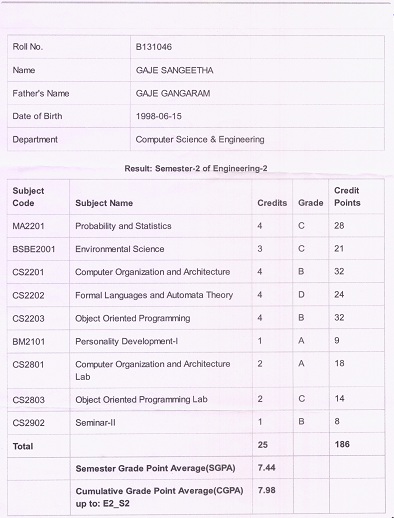Click father's name GAJE GANGARAM
Screen dimensions: 394x518
[x=173, y=93]
